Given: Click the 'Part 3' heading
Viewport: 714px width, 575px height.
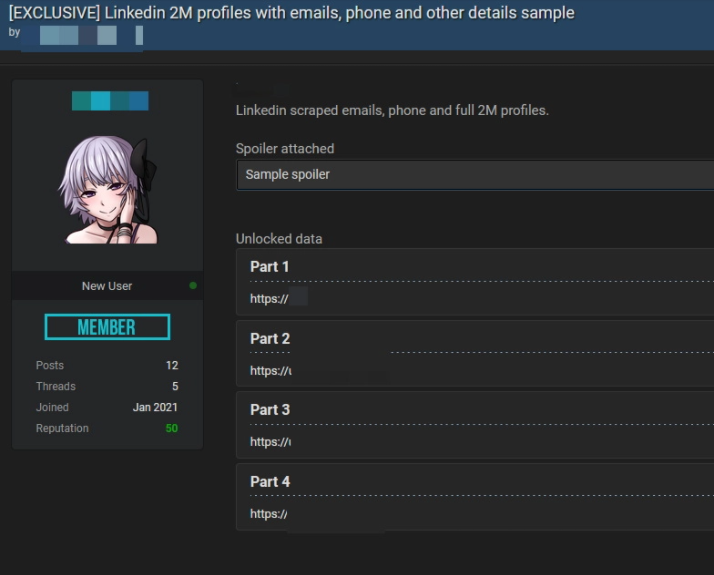Looking at the screenshot, I should (x=270, y=409).
